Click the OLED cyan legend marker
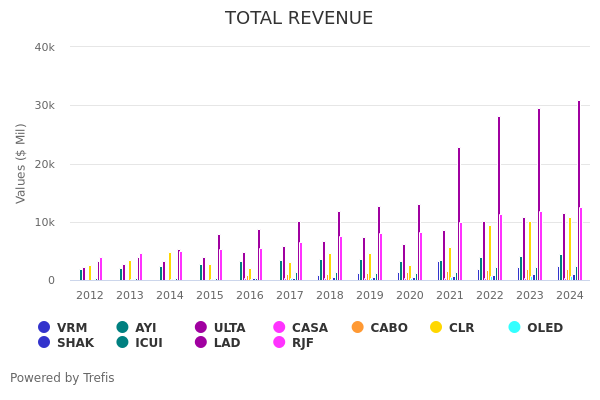This screenshot has width=600, height=400. (514, 328)
